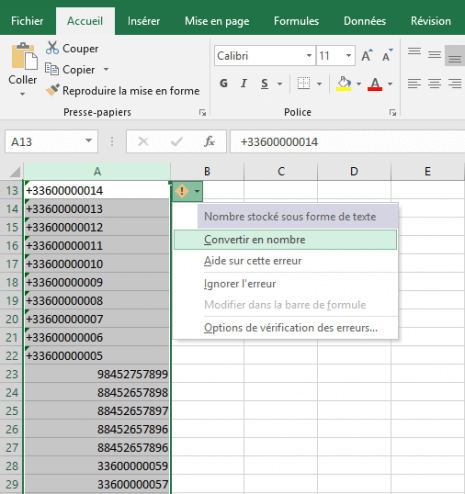The height and width of the screenshot is (494, 465).
Task: Toggle underline S formatting
Action: click(264, 83)
